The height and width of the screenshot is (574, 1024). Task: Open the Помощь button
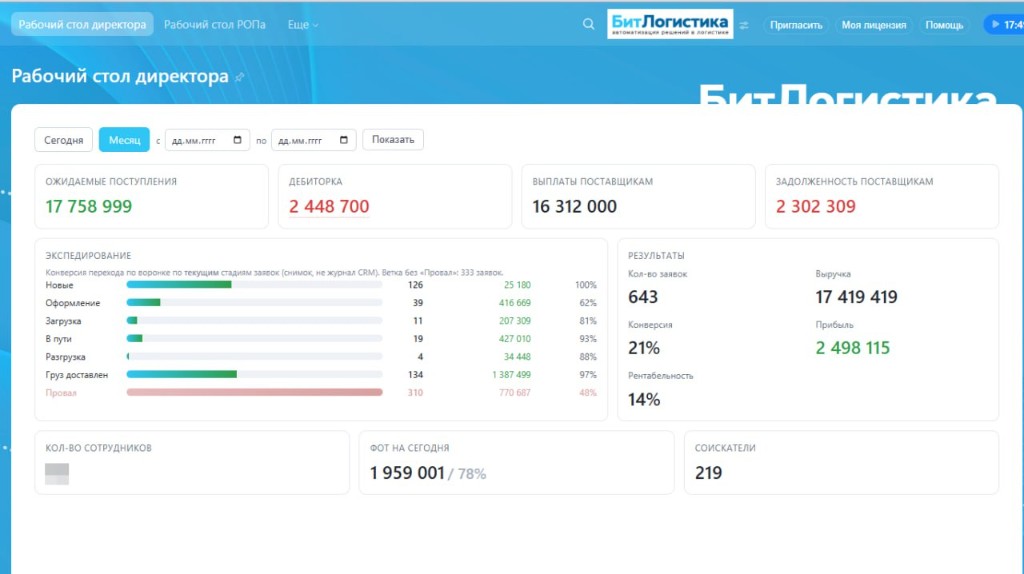click(x=944, y=25)
